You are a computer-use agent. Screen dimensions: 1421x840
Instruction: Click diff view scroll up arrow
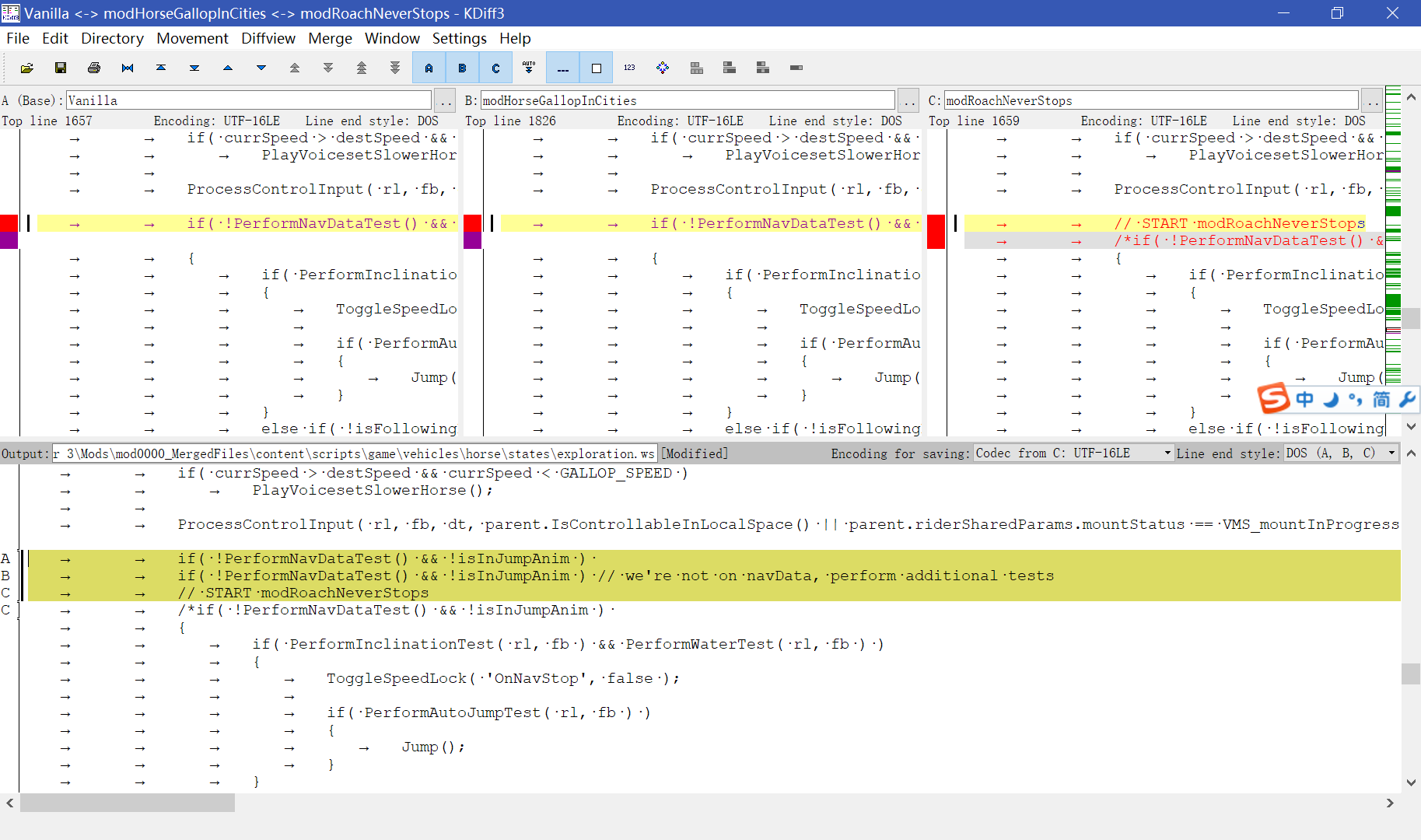1412,98
